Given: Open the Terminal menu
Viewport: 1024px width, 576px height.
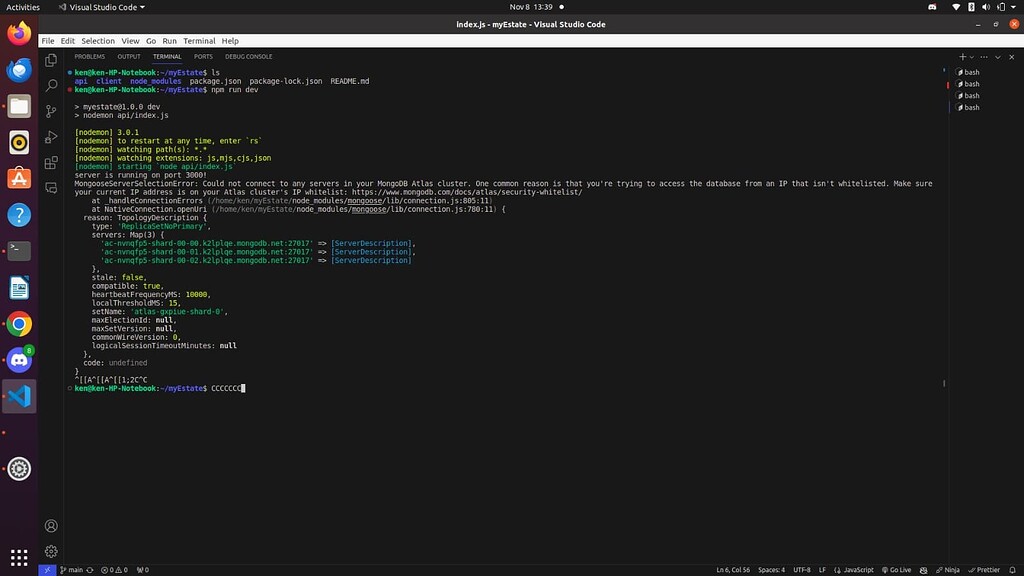Looking at the screenshot, I should pyautogui.click(x=199, y=40).
